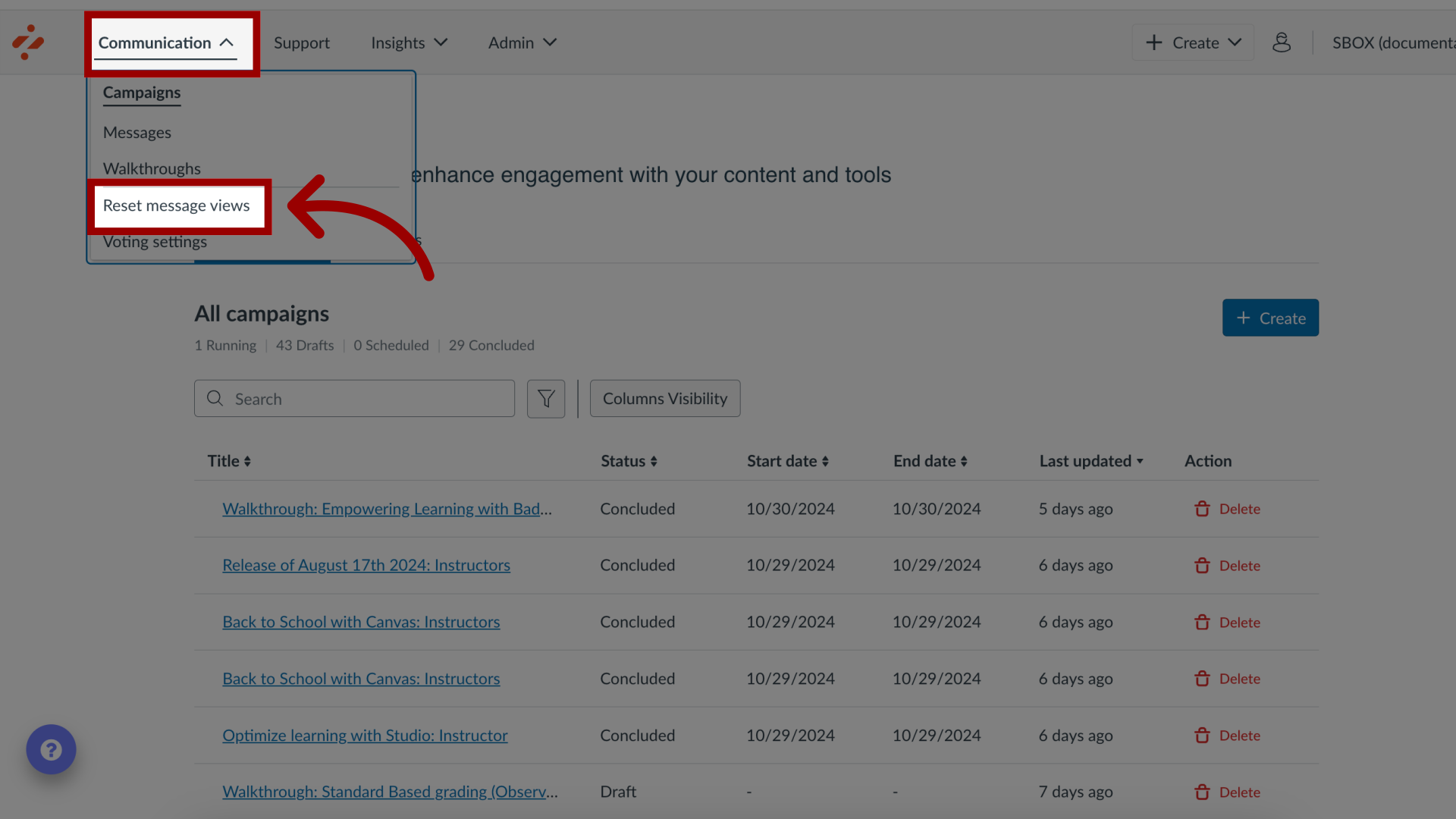Delete Walkthrough: Empowering Learning campaign
Image resolution: width=1456 pixels, height=819 pixels.
1227,509
